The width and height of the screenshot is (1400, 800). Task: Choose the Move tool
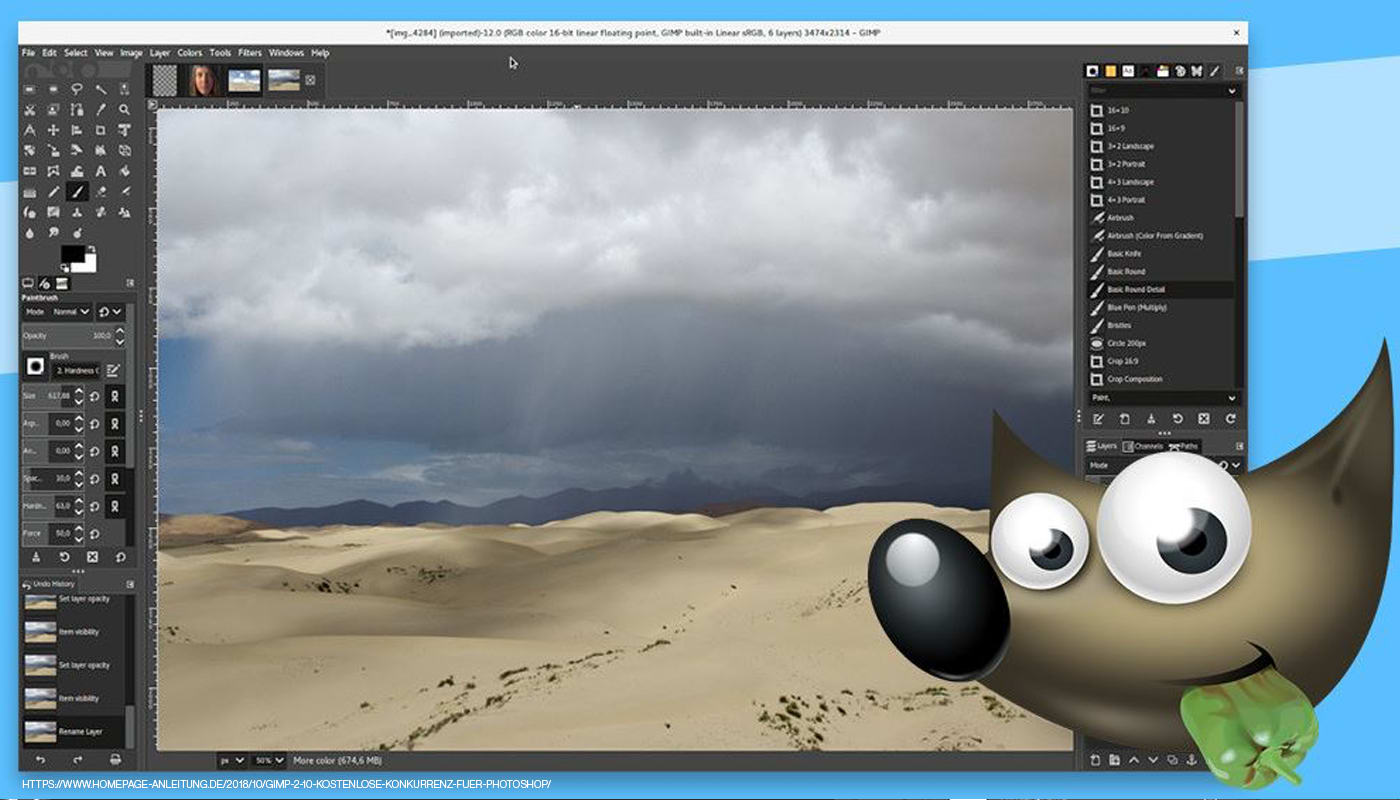coord(53,130)
